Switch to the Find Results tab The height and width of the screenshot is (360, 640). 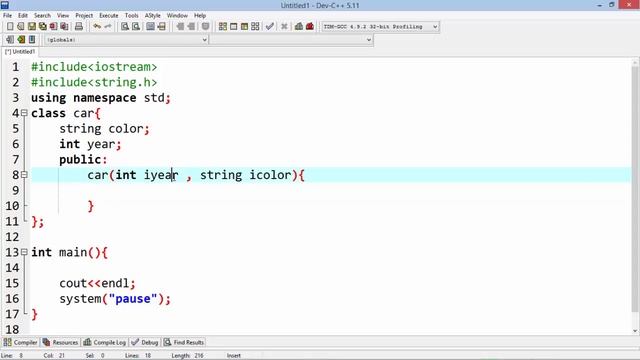[184, 342]
